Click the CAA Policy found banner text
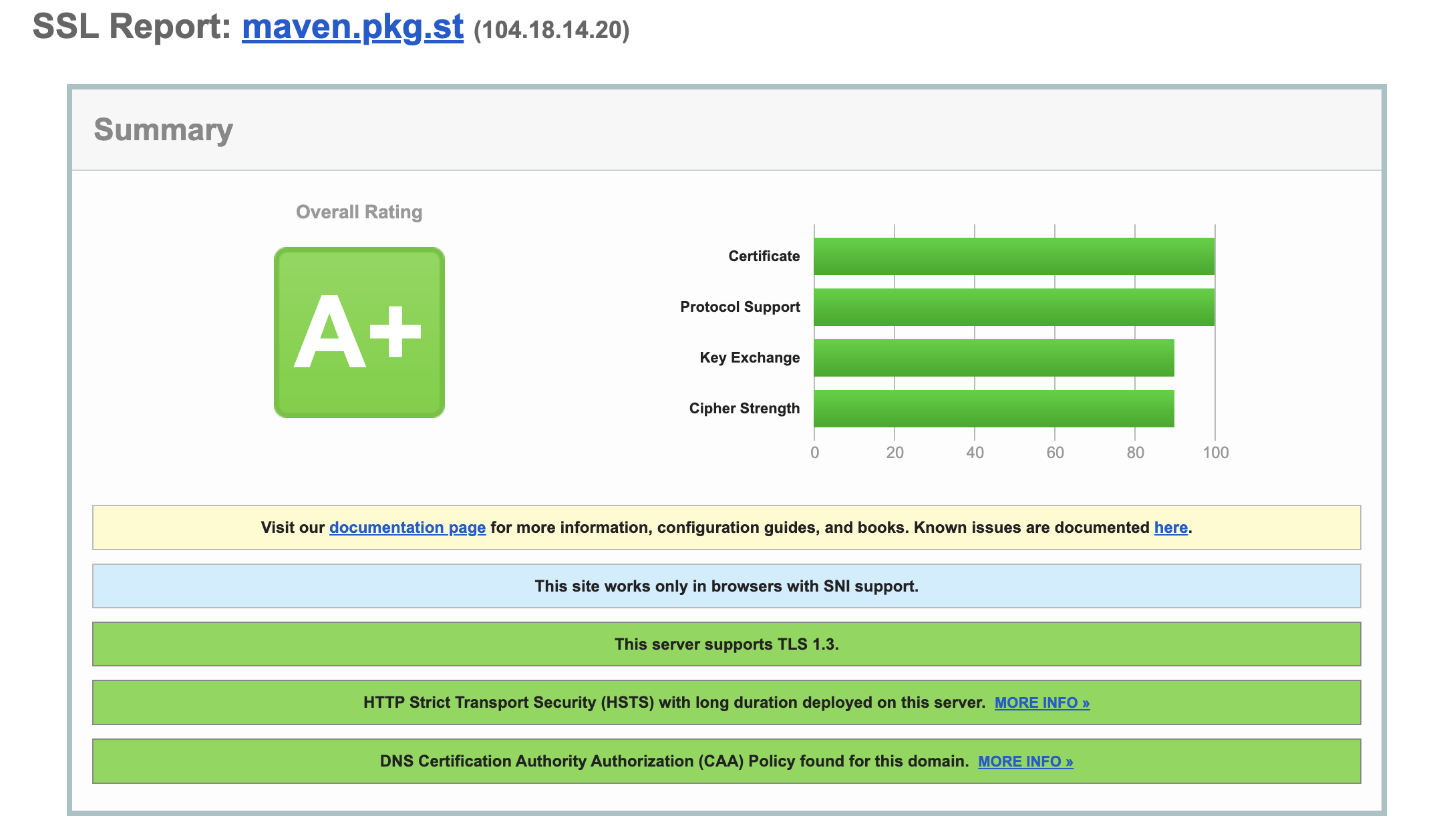The width and height of the screenshot is (1455, 840). 673,761
